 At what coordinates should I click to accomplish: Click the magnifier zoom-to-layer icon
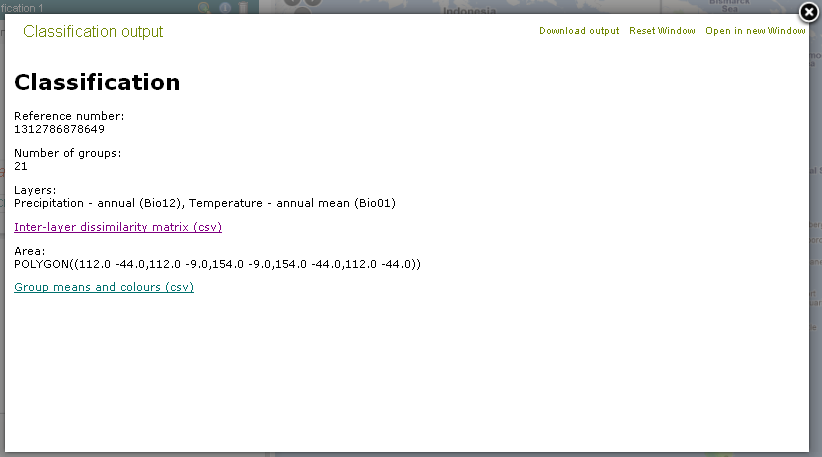pos(205,7)
